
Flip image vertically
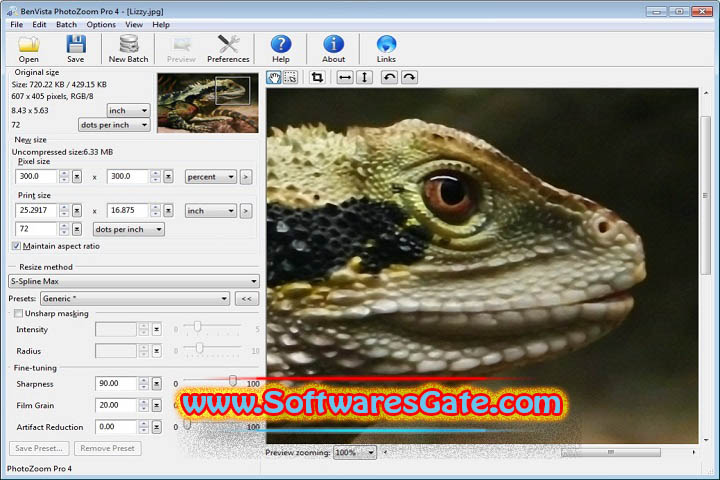[364, 77]
